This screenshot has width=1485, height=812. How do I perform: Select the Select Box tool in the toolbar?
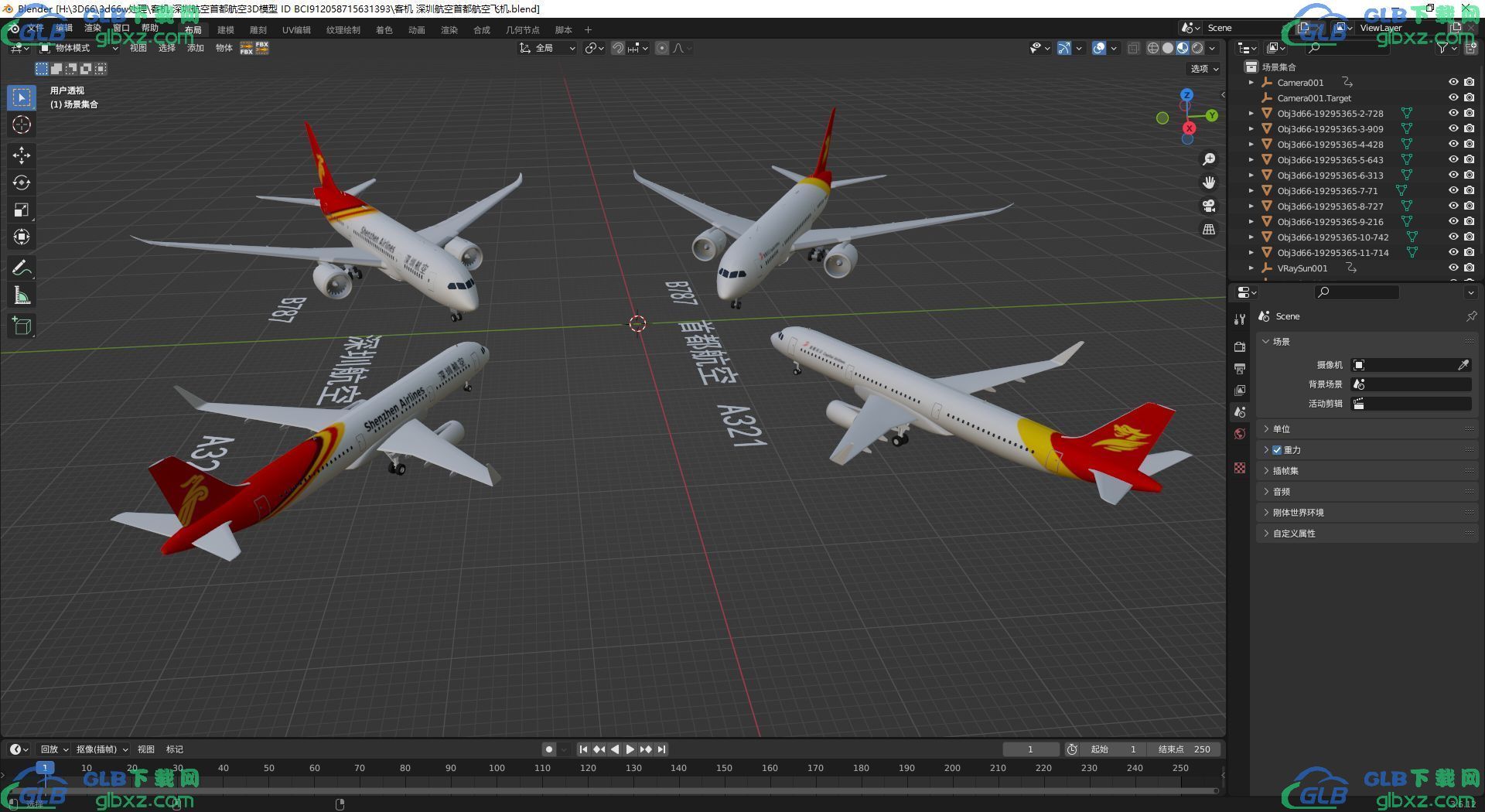[22, 97]
